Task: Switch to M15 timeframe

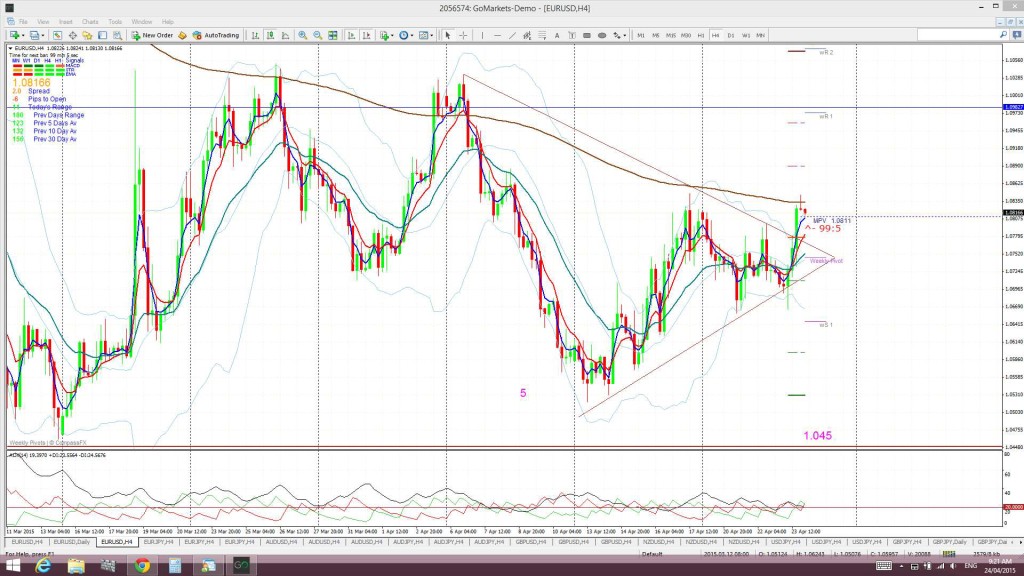Action: pos(671,35)
